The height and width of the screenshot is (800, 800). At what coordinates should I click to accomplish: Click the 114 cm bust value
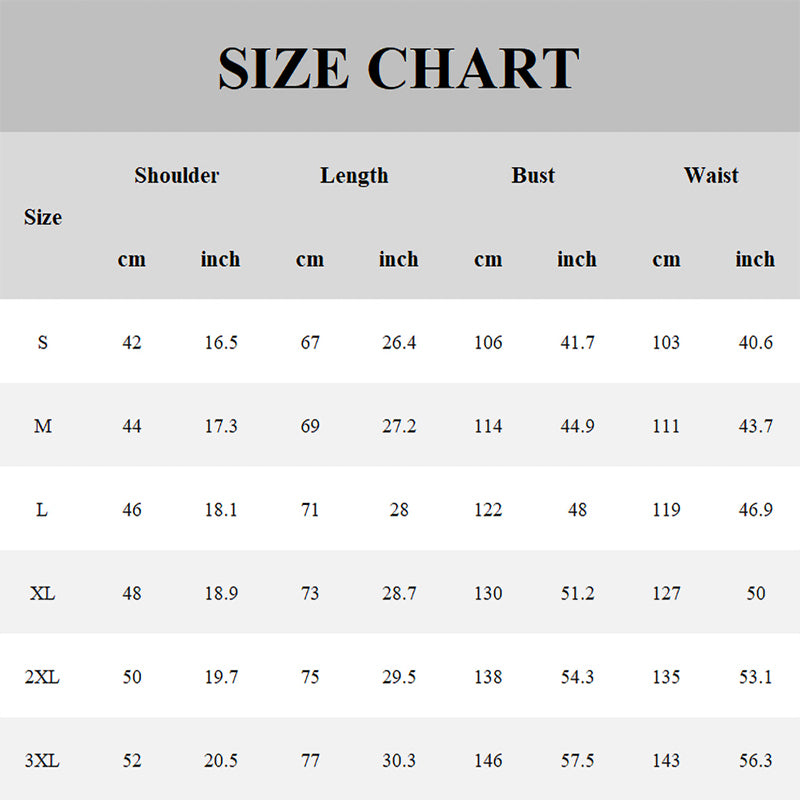pyautogui.click(x=488, y=426)
